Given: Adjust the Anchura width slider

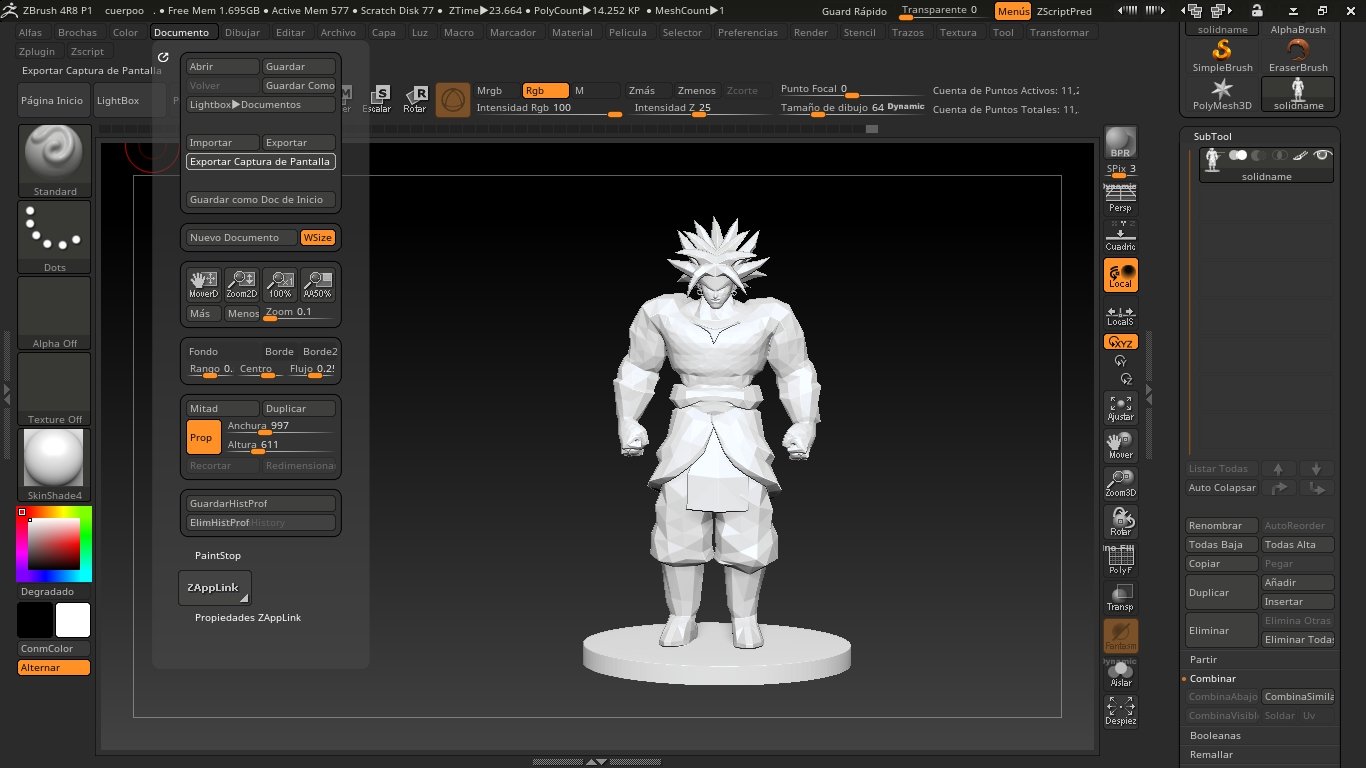Looking at the screenshot, I should pyautogui.click(x=281, y=427).
